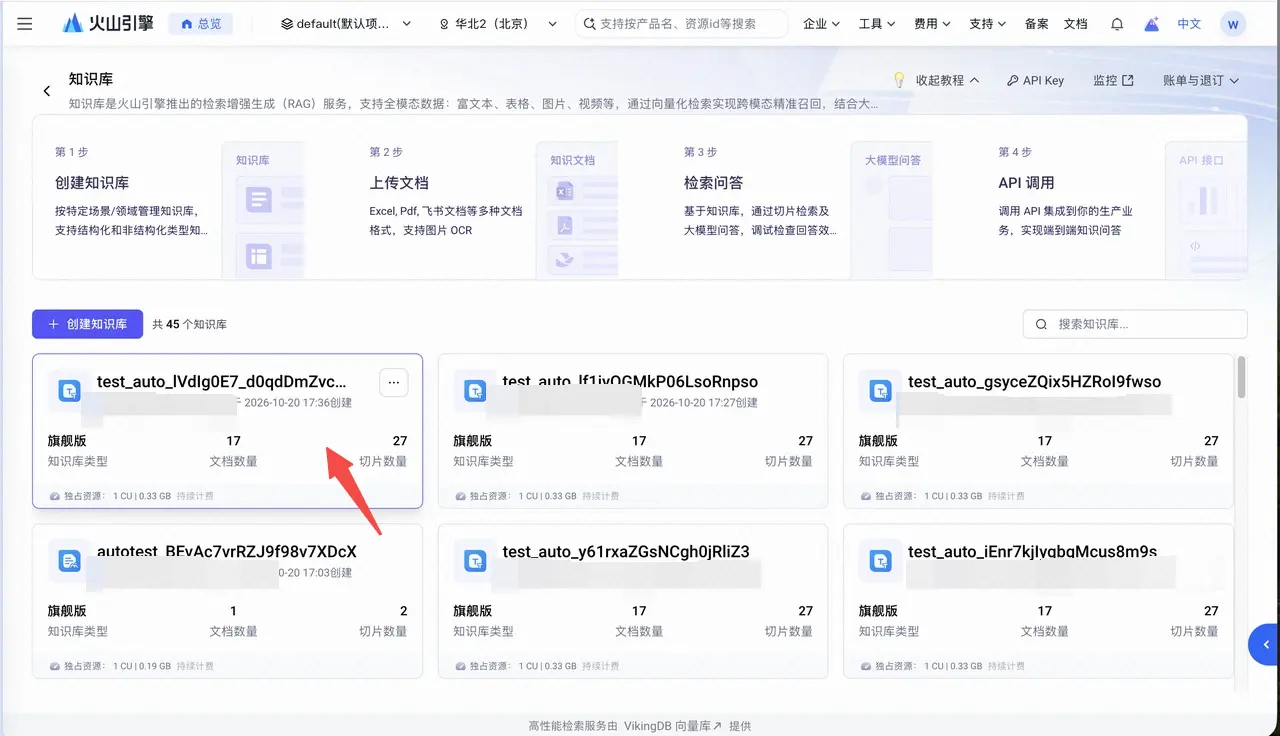
Task: Click the icon of card test_auto_y61rxaZGsNCgh0jRliZ3
Action: [476, 560]
